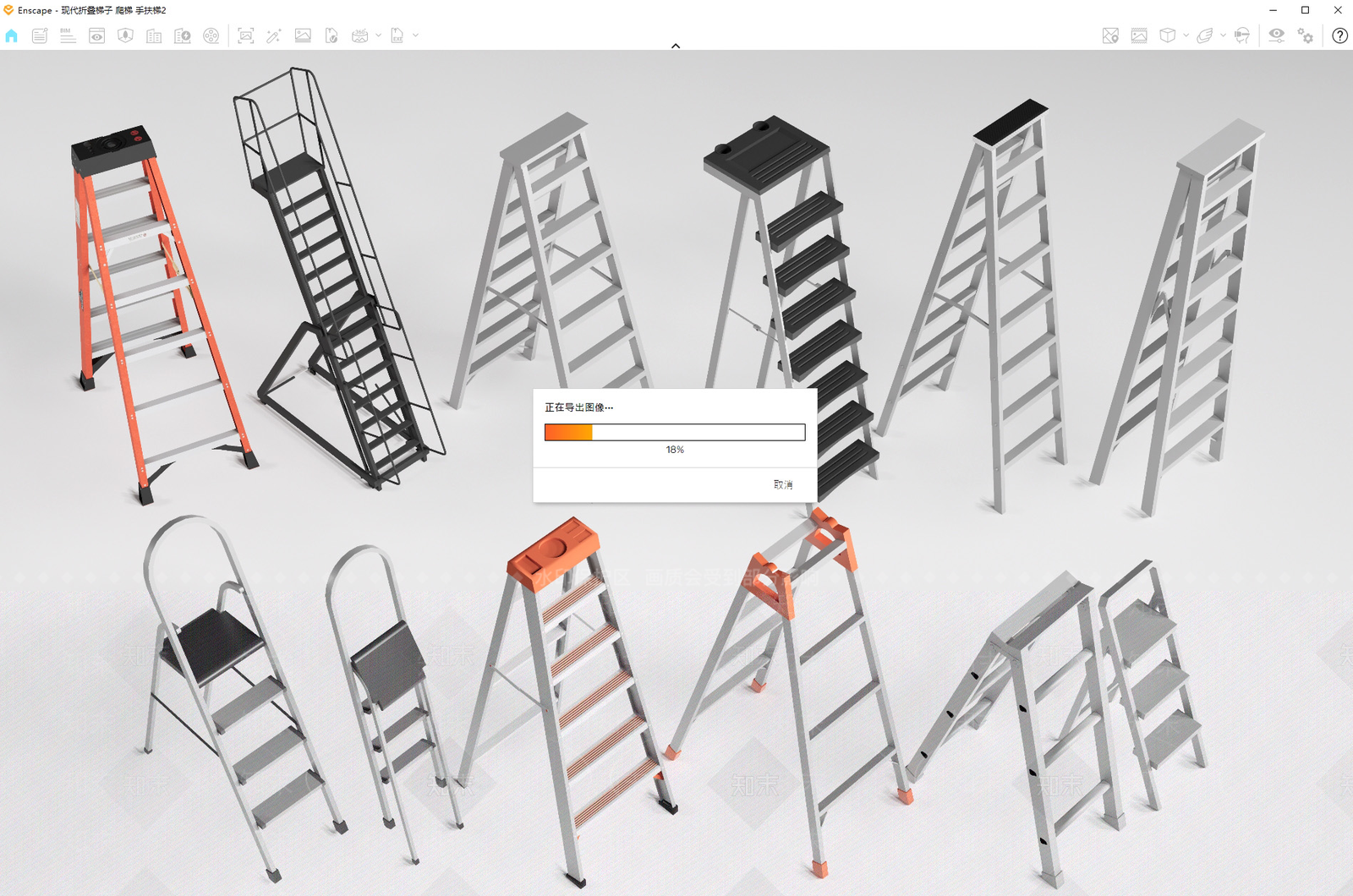Collapse the toolbar with the top chevron
This screenshot has width=1353, height=896.
676,46
